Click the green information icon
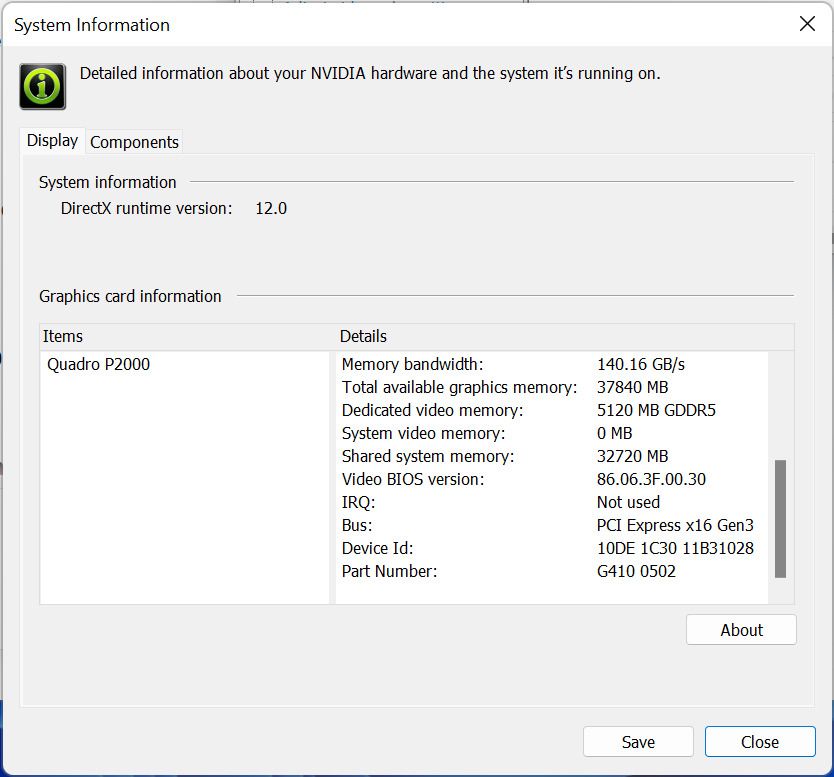Screen dimensions: 834x777 [43, 86]
